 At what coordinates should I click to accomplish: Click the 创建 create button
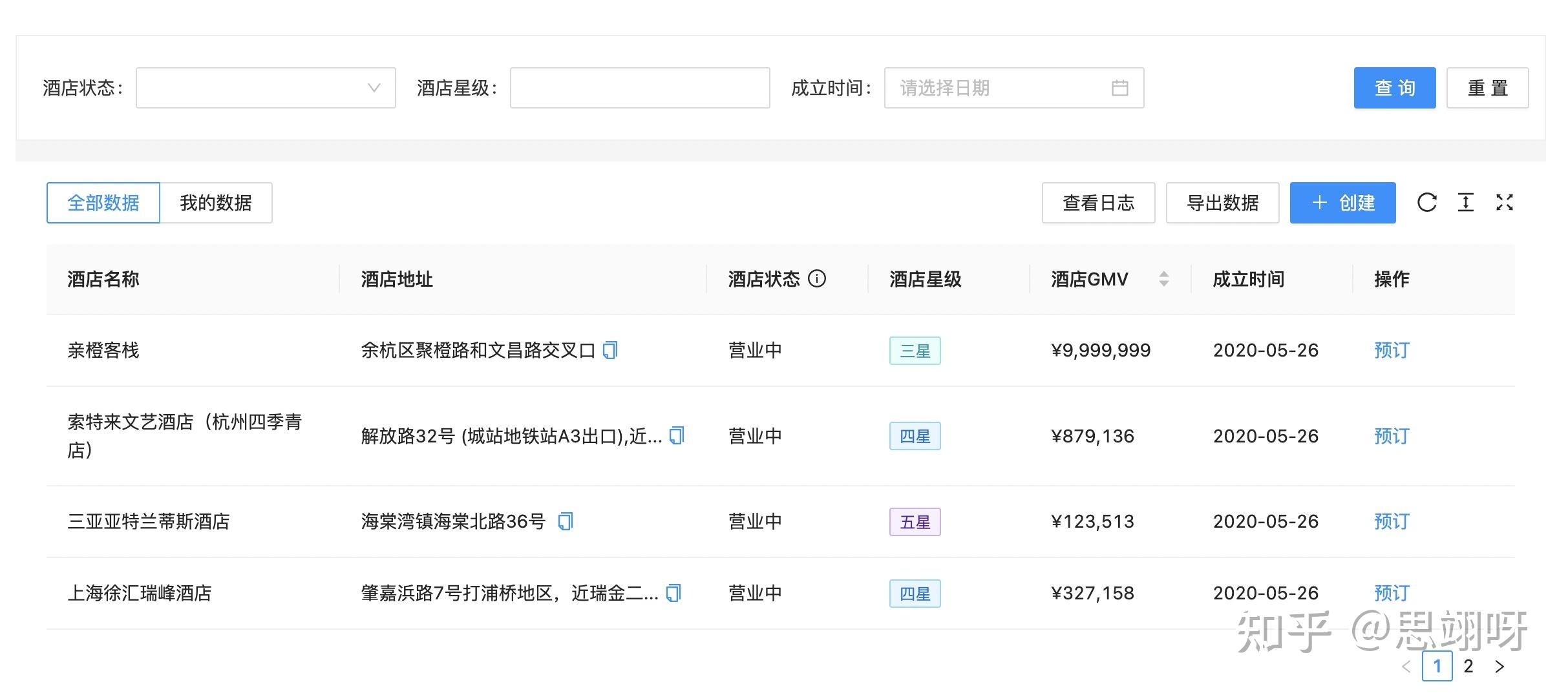click(x=1342, y=203)
